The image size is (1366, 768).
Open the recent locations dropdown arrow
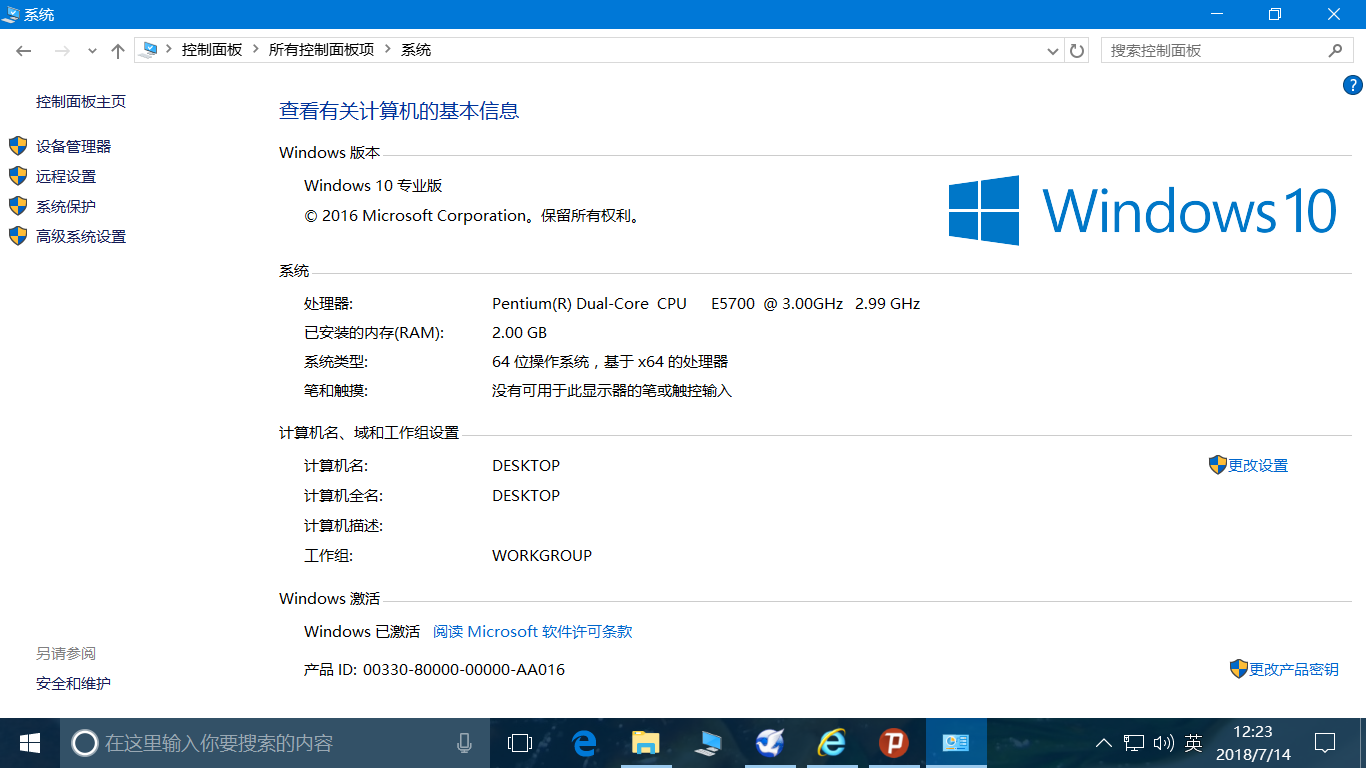pyautogui.click(x=92, y=50)
